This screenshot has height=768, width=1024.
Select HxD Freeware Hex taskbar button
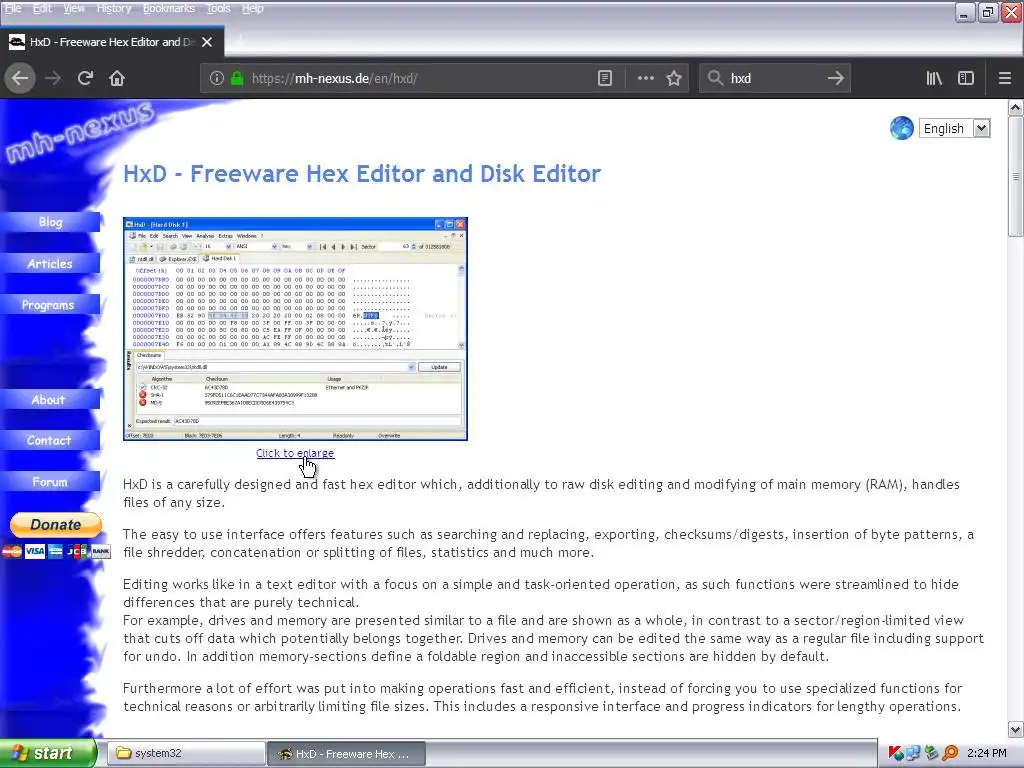pyautogui.click(x=346, y=754)
